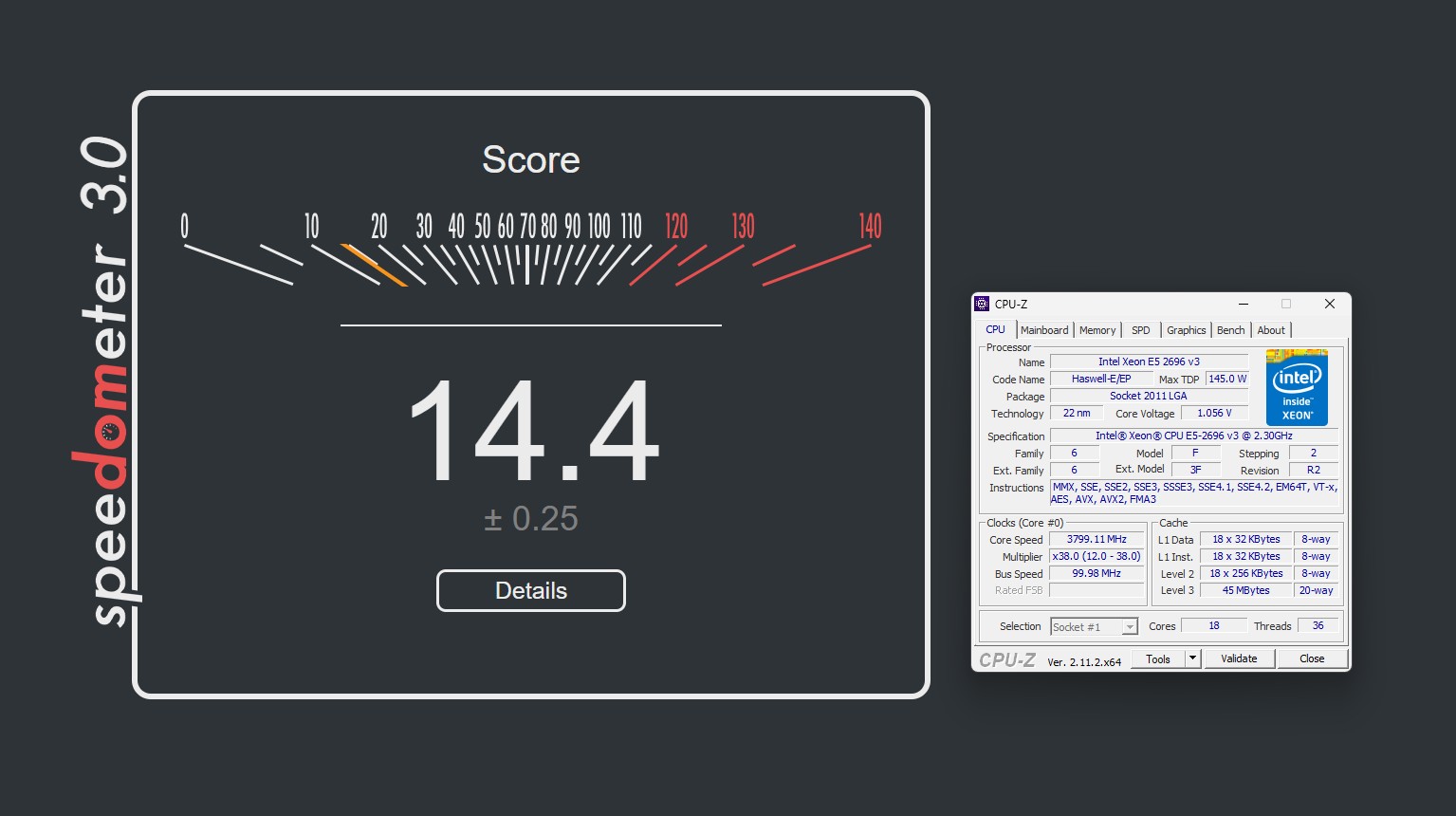Click the Intel Xeon E5 2696 v3 name field

[x=1149, y=362]
